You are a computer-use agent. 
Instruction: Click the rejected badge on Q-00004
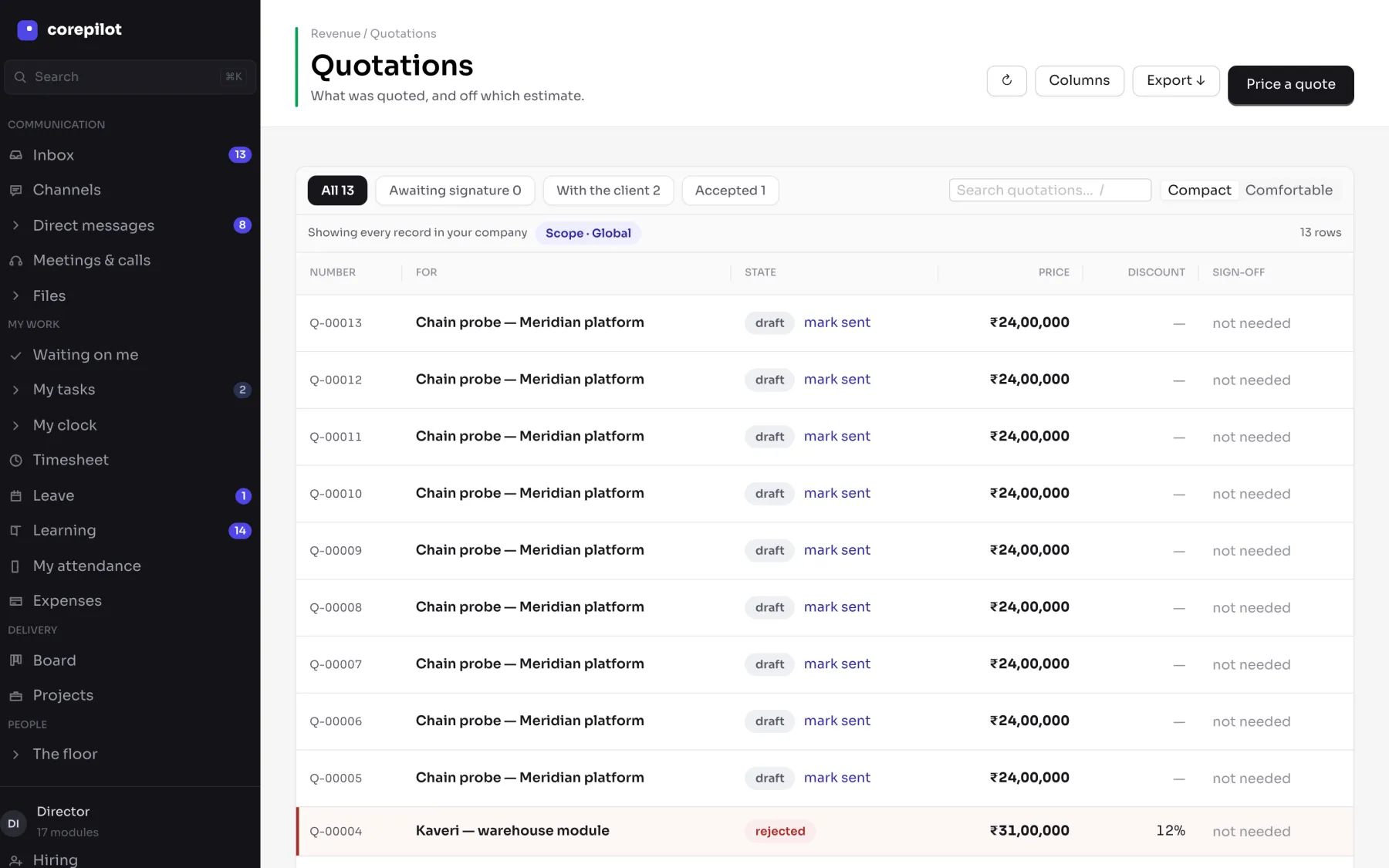(x=780, y=831)
